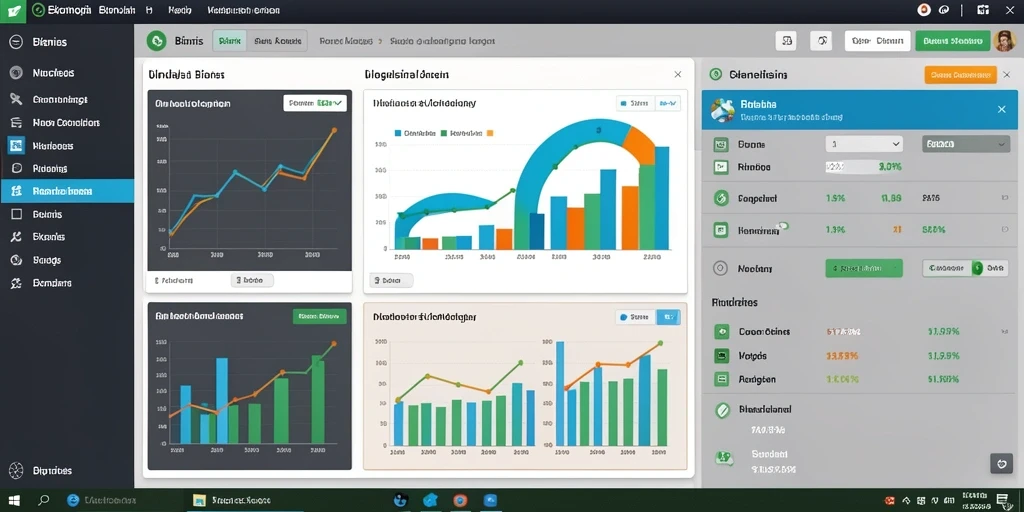The height and width of the screenshot is (512, 1024).
Task: Select the right segment of the top bar-chart toggle
Action: (x=667, y=103)
